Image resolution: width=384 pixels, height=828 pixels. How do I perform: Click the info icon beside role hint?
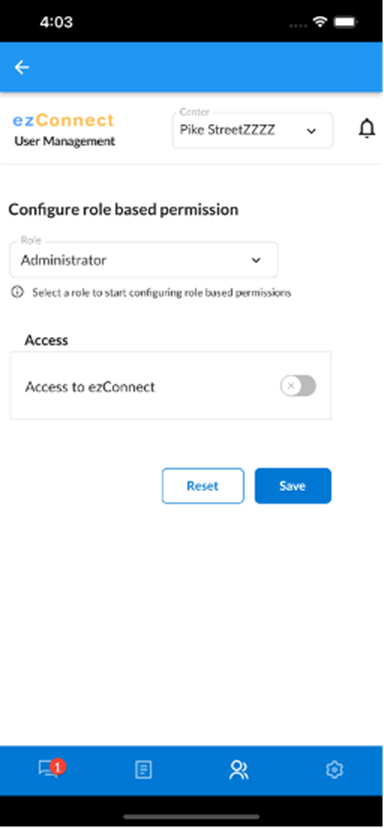pos(17,292)
